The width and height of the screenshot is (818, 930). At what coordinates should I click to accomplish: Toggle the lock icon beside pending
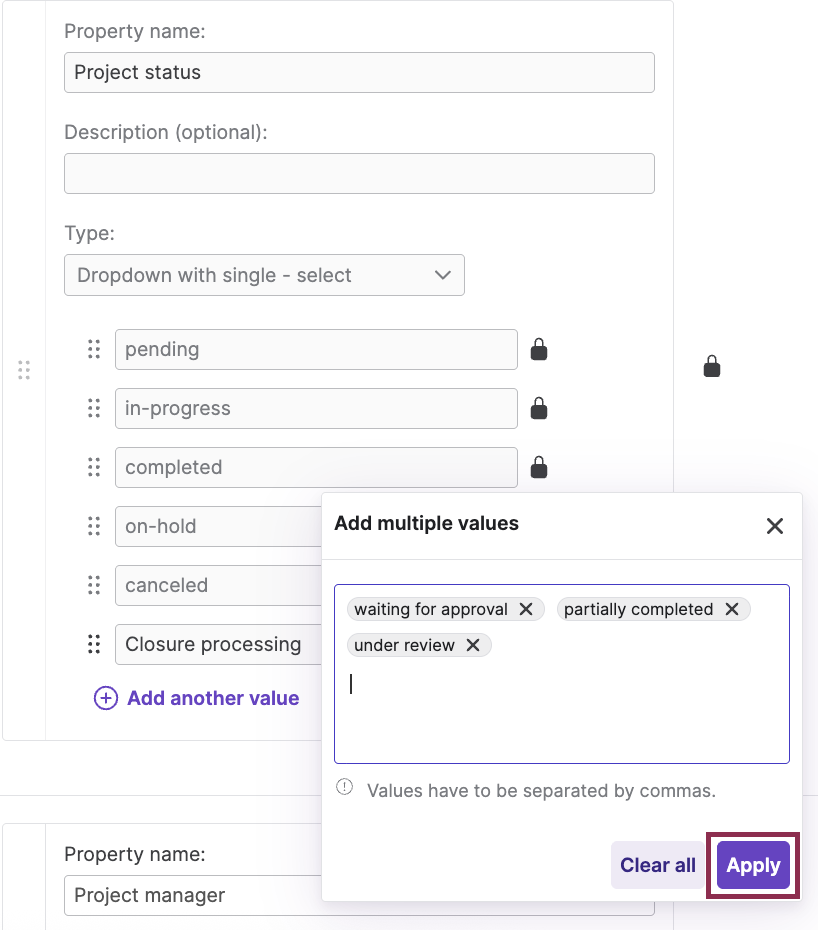click(539, 349)
